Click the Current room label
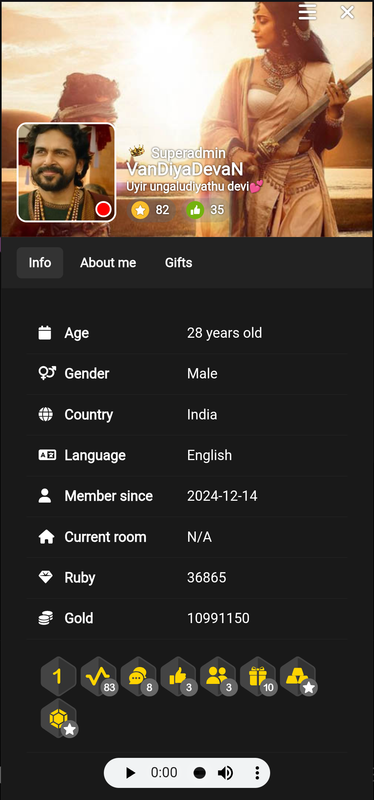 (105, 537)
